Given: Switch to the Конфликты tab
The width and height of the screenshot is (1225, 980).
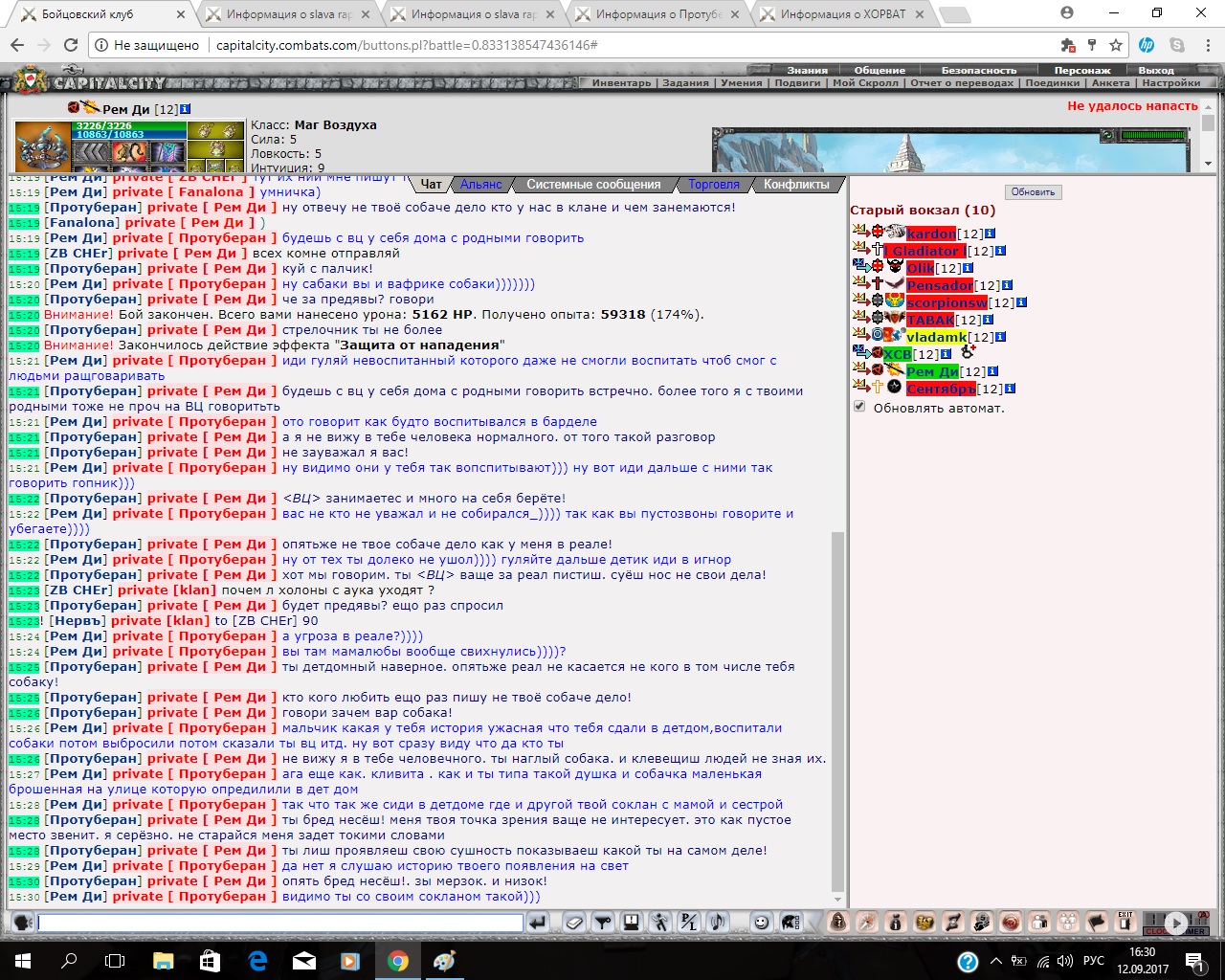Looking at the screenshot, I should pyautogui.click(x=796, y=184).
